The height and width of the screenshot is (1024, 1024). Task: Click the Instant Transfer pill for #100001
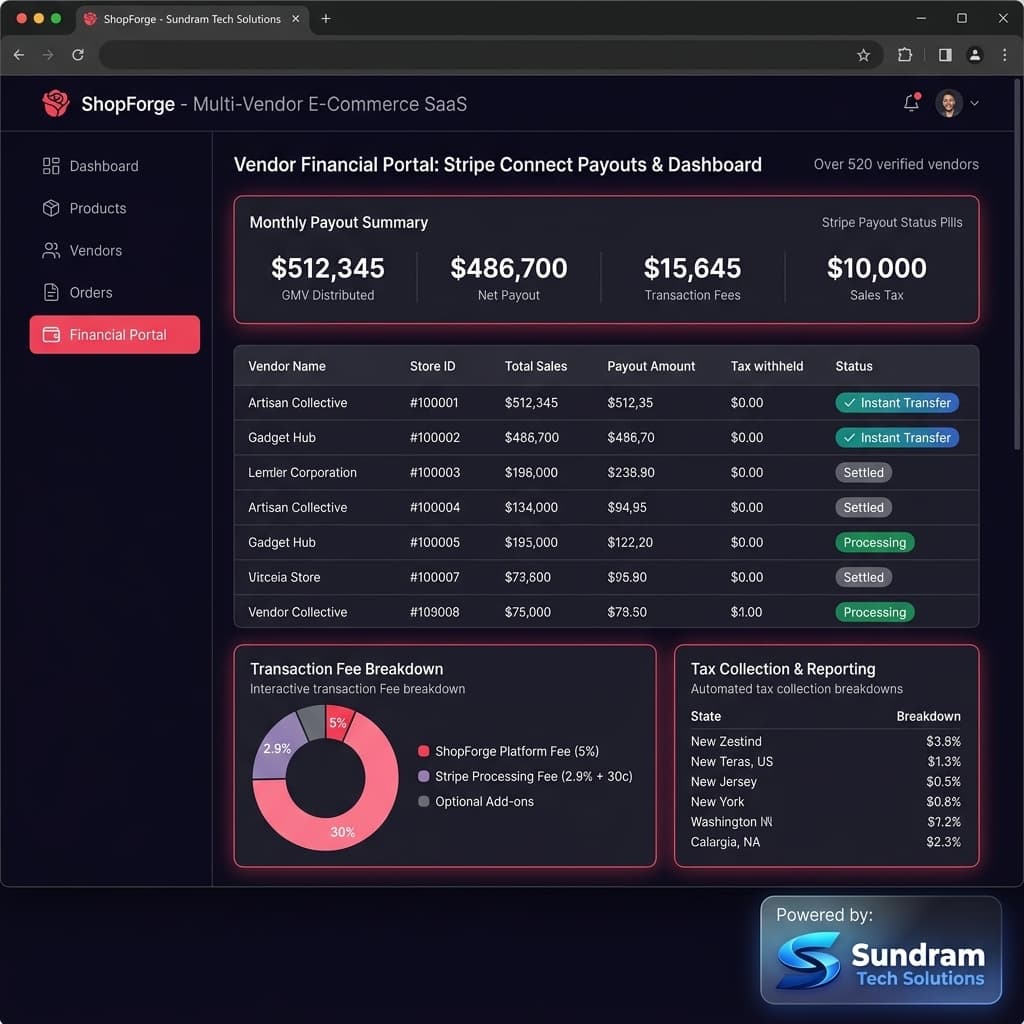897,402
